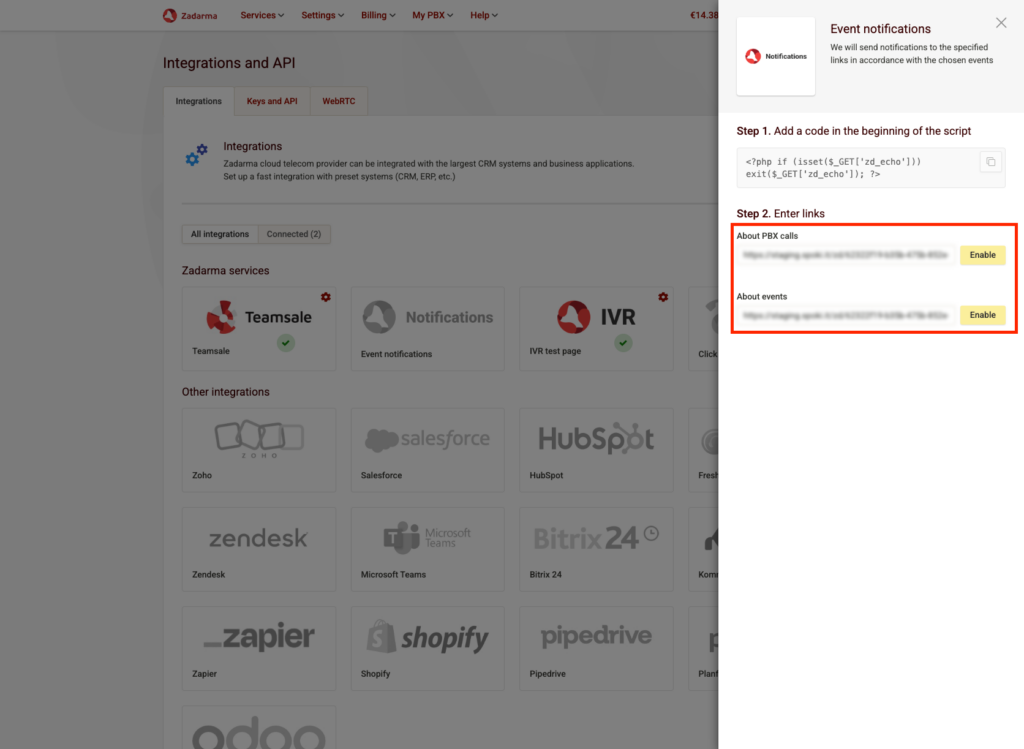1024x749 pixels.
Task: Enable the About events notifications
Action: point(982,315)
